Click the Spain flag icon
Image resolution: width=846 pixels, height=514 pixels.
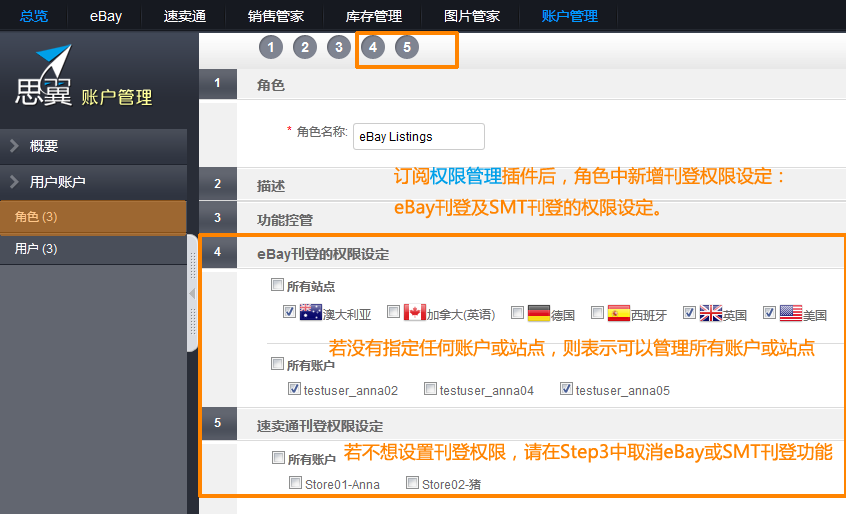[x=618, y=313]
